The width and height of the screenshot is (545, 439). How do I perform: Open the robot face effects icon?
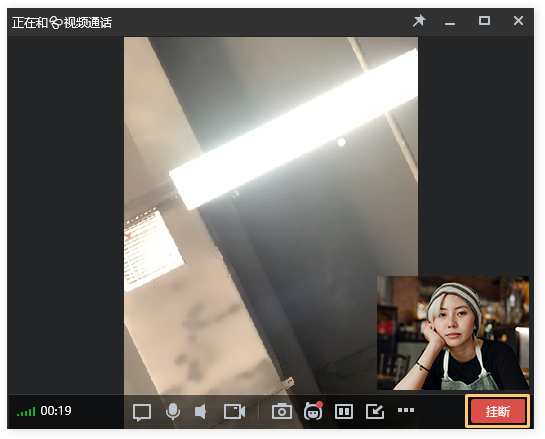pyautogui.click(x=313, y=412)
